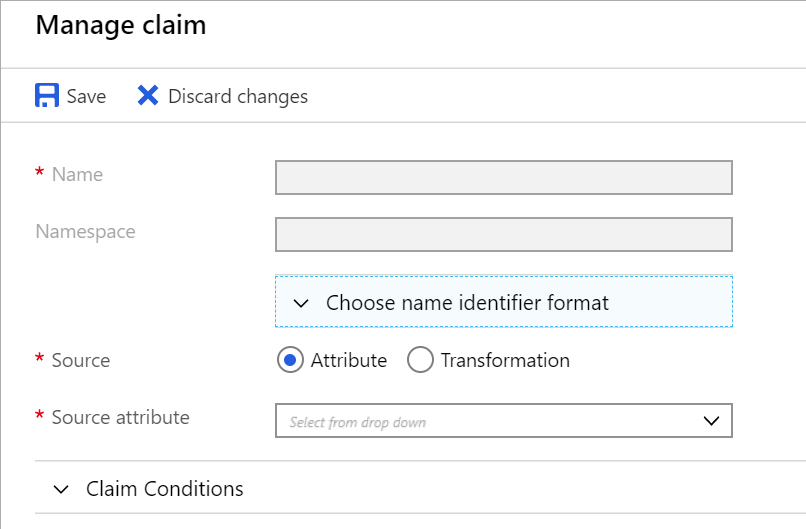Click the Manage claim heading
The width and height of the screenshot is (806, 529).
[x=121, y=25]
